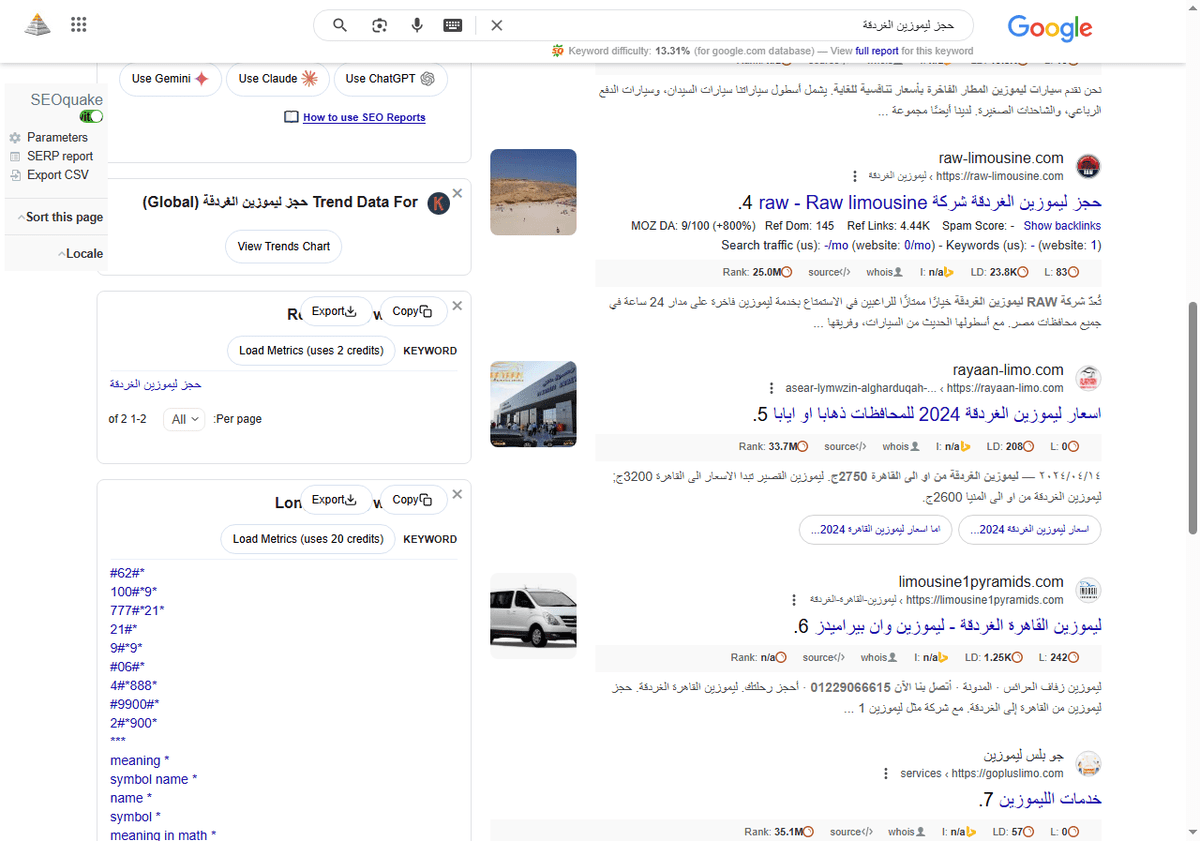
Task: Start voice search with the microphone
Action: 417,24
